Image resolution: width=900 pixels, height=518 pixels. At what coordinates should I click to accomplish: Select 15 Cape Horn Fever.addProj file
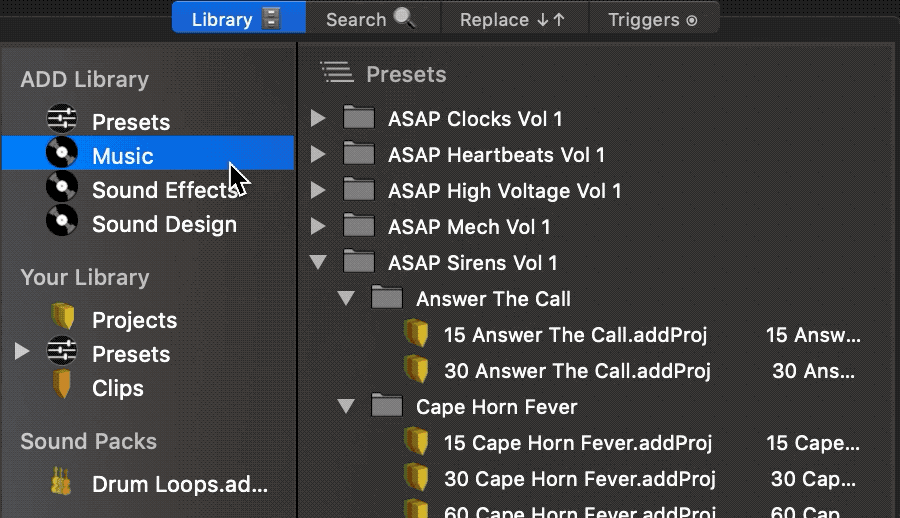[577, 443]
